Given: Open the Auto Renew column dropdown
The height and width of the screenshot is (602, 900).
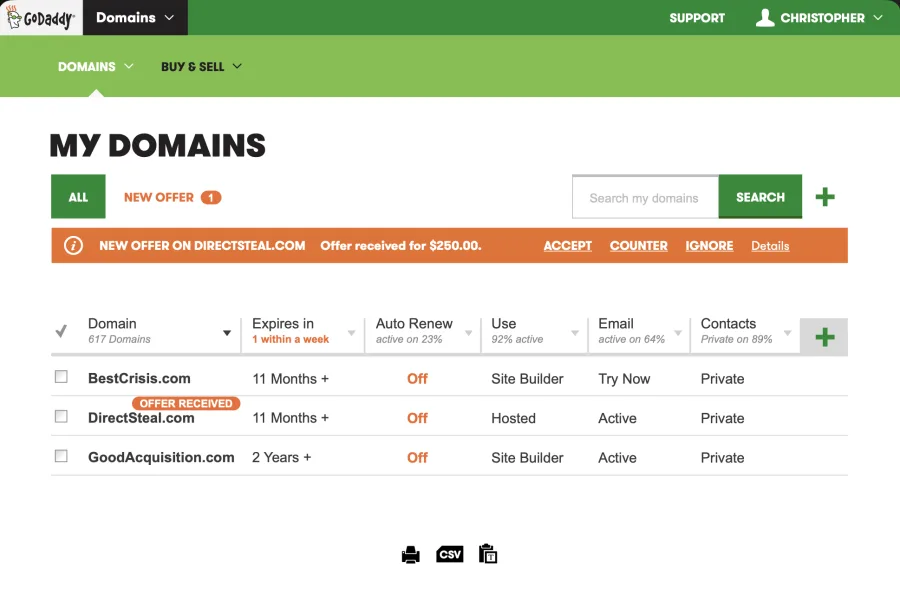Looking at the screenshot, I should (x=468, y=333).
